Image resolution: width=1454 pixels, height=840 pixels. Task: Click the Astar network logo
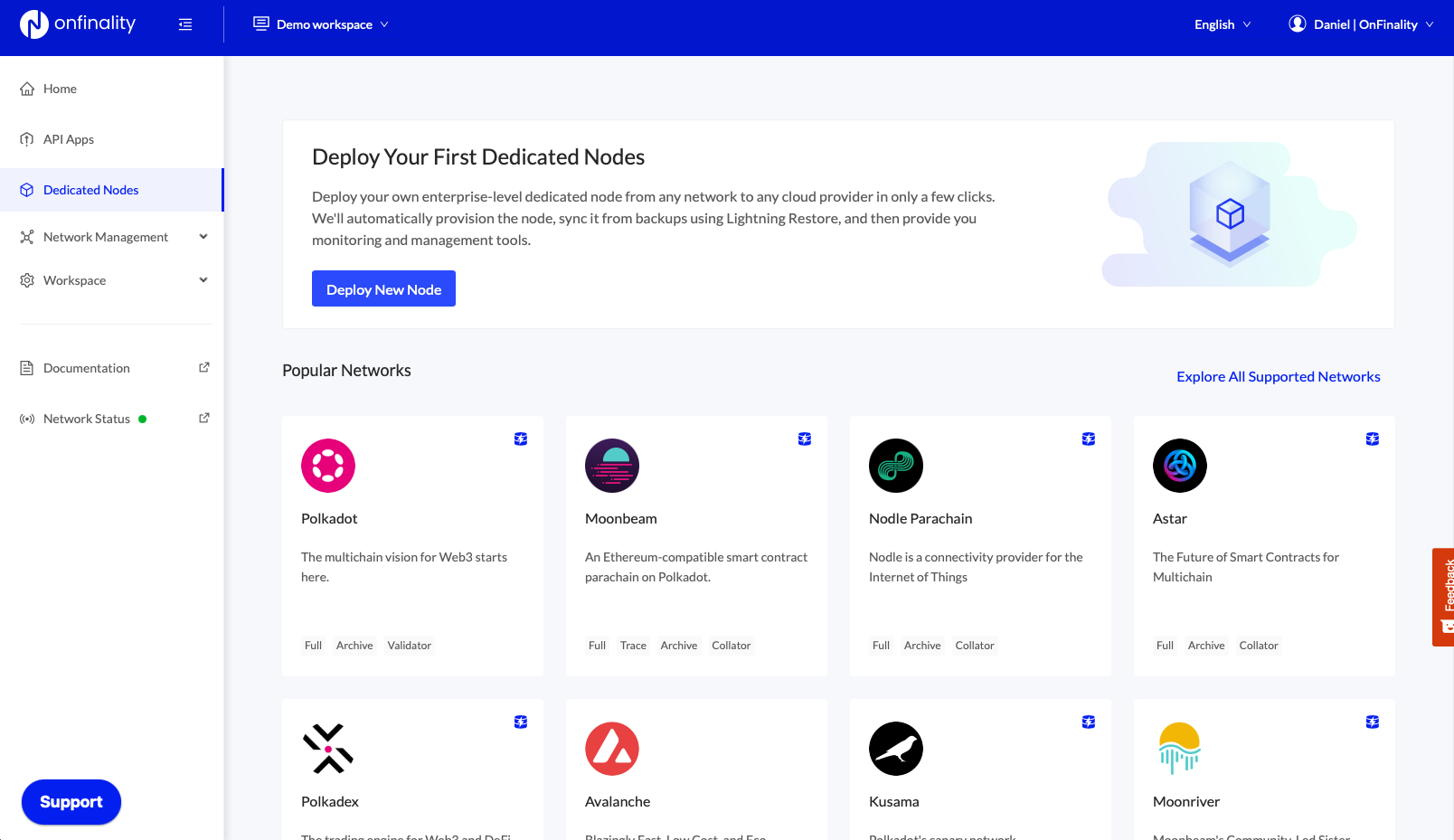pos(1179,466)
